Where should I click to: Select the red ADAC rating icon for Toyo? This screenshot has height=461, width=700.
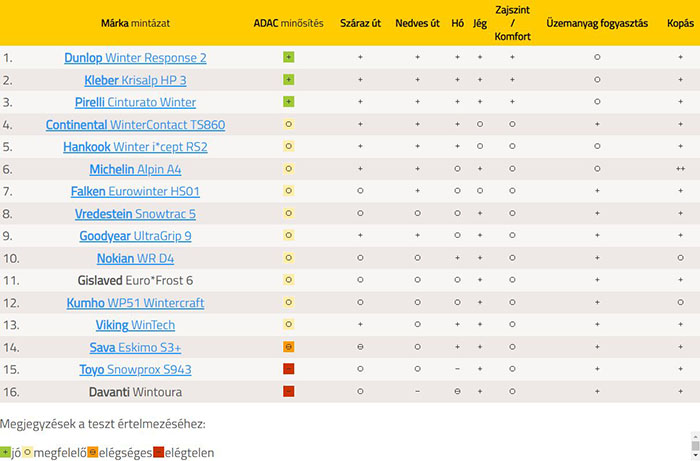(288, 369)
